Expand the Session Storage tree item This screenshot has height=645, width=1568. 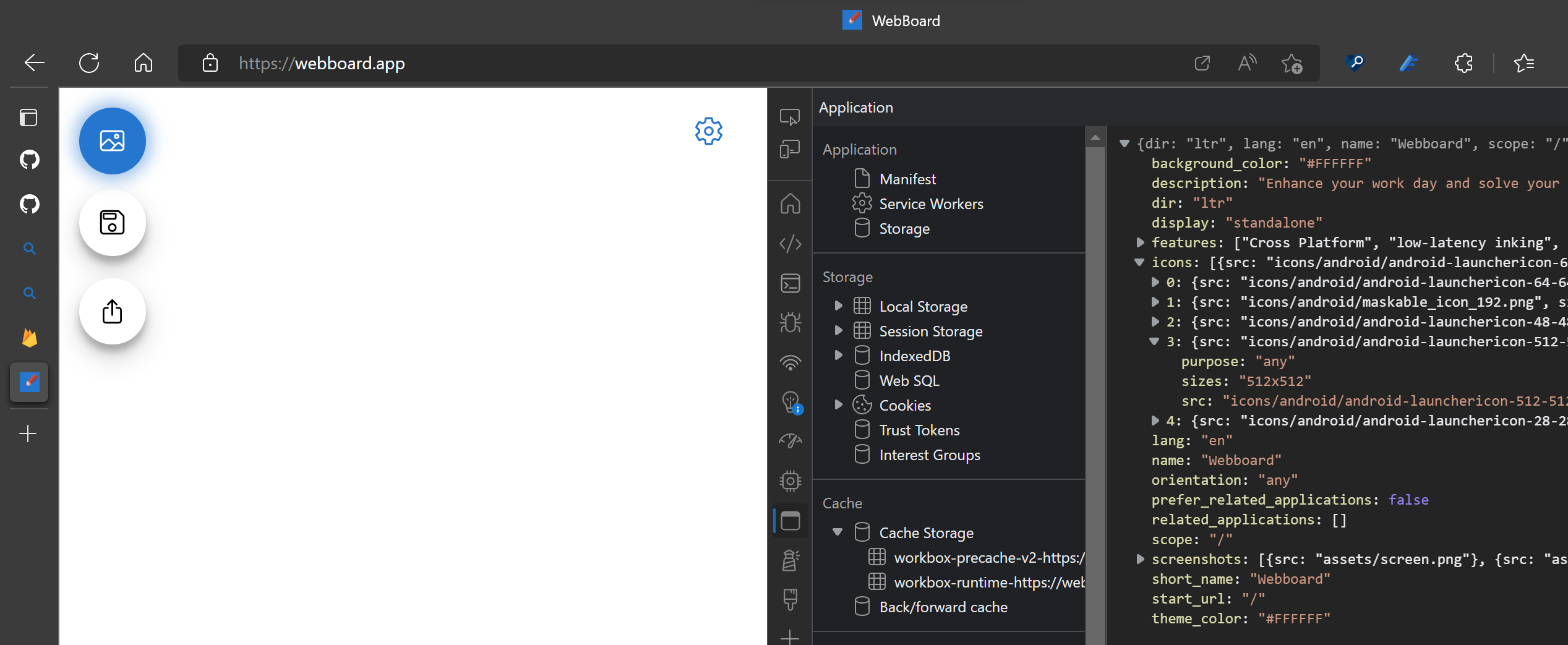click(839, 330)
